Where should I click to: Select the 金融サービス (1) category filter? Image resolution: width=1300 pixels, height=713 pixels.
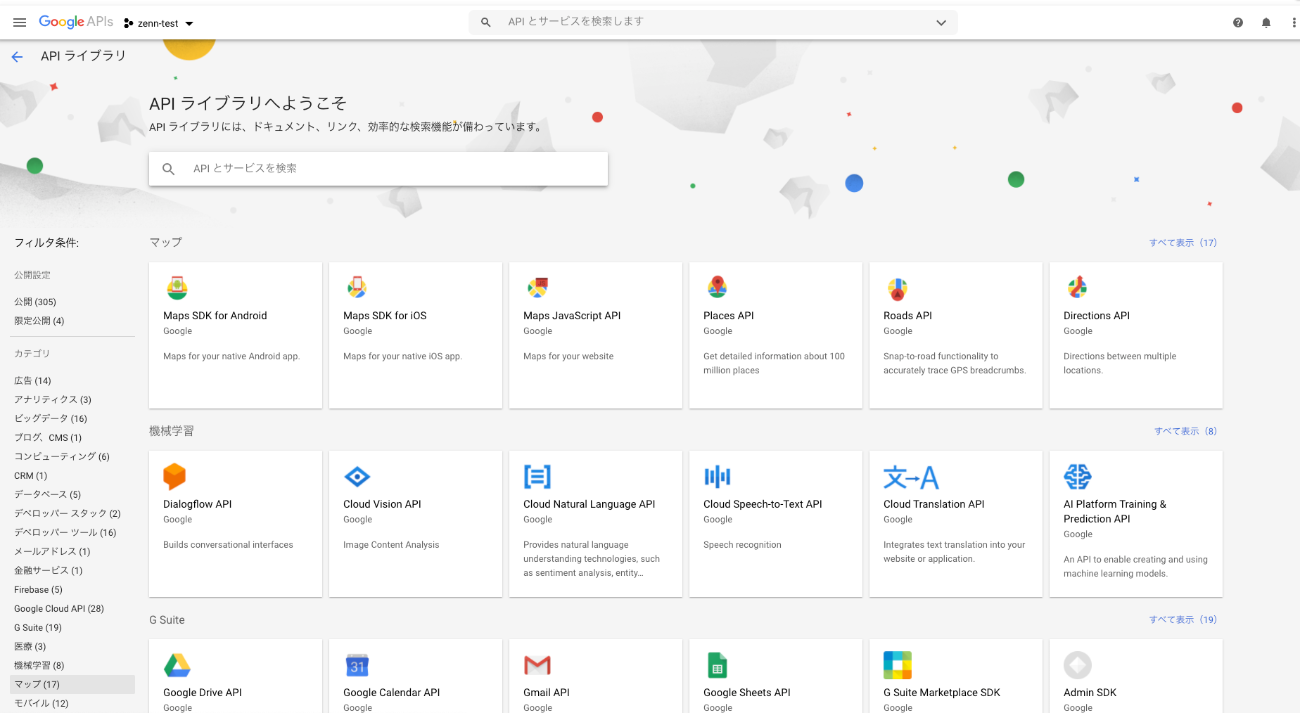[48, 571]
